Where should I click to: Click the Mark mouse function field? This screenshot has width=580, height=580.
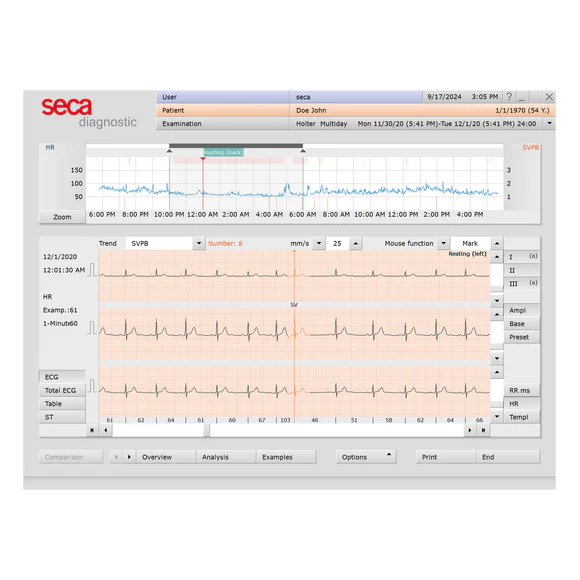point(470,243)
